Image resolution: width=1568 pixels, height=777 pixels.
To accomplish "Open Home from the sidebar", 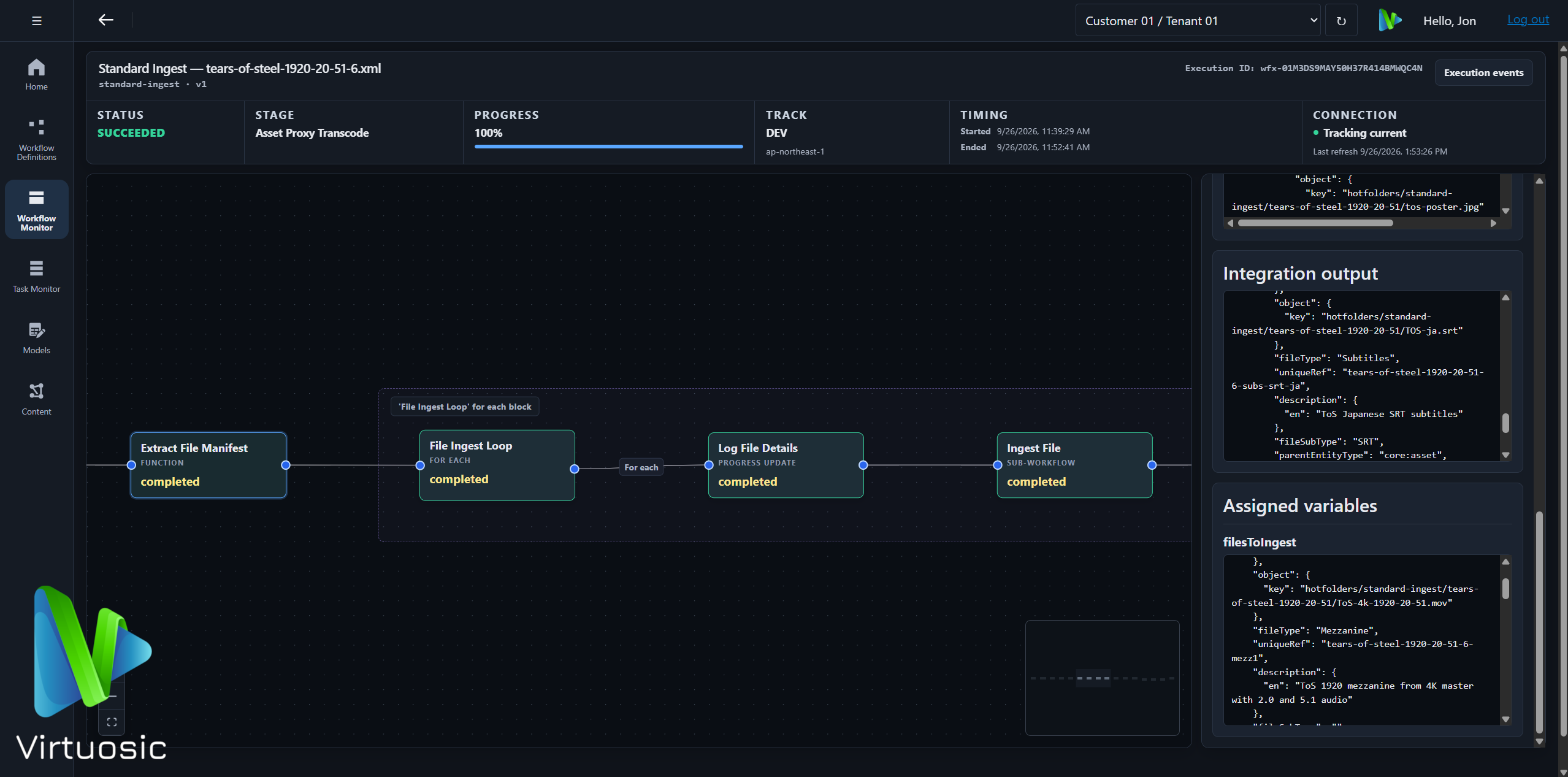I will coord(36,74).
